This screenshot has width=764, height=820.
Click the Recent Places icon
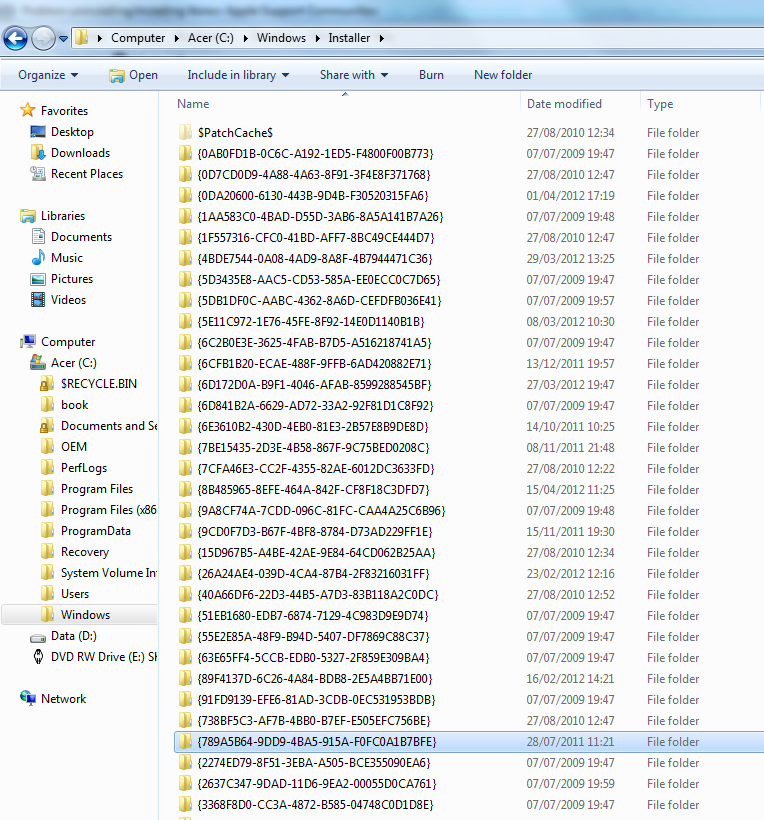[x=38, y=174]
